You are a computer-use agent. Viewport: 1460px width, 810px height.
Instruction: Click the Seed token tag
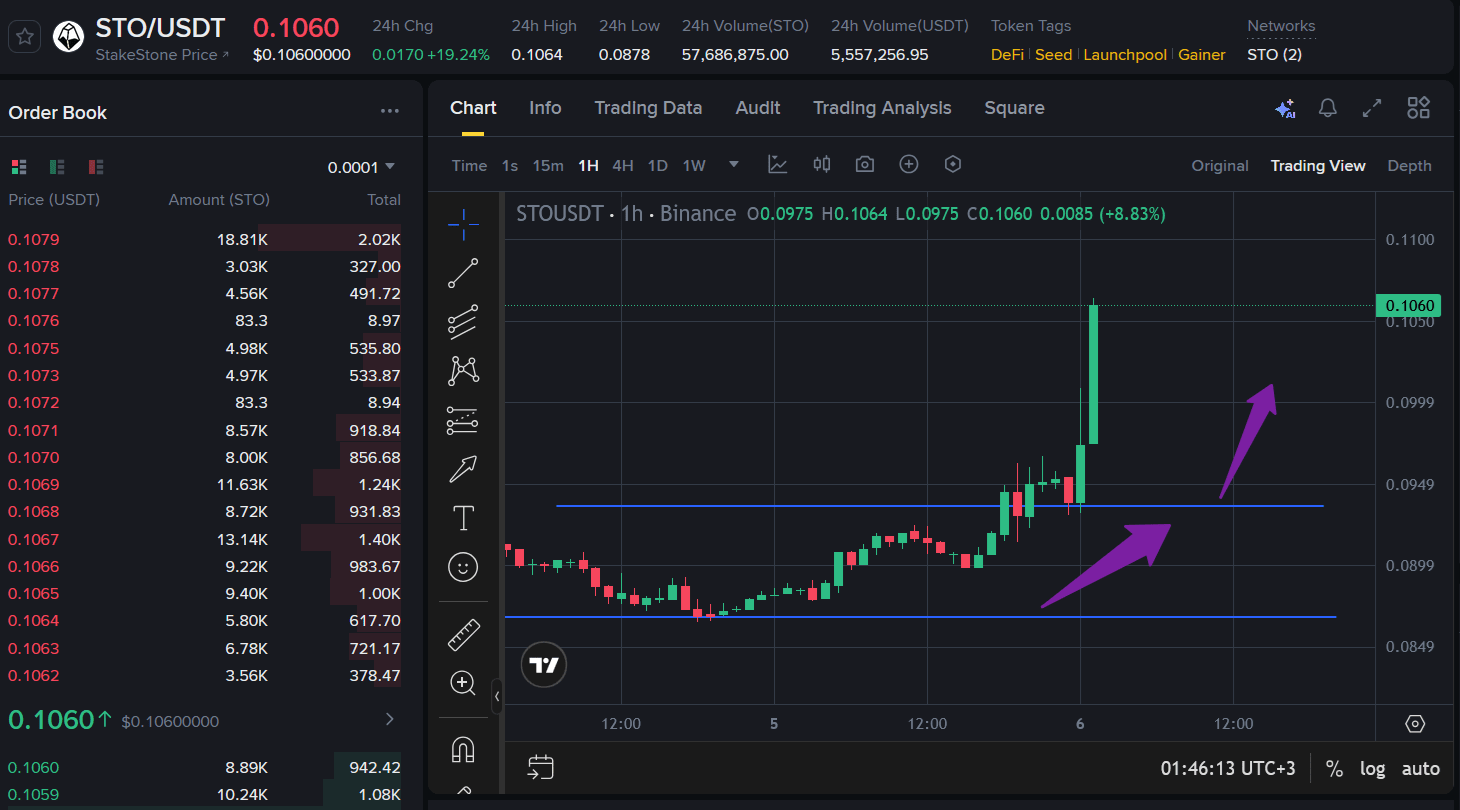tap(1053, 55)
